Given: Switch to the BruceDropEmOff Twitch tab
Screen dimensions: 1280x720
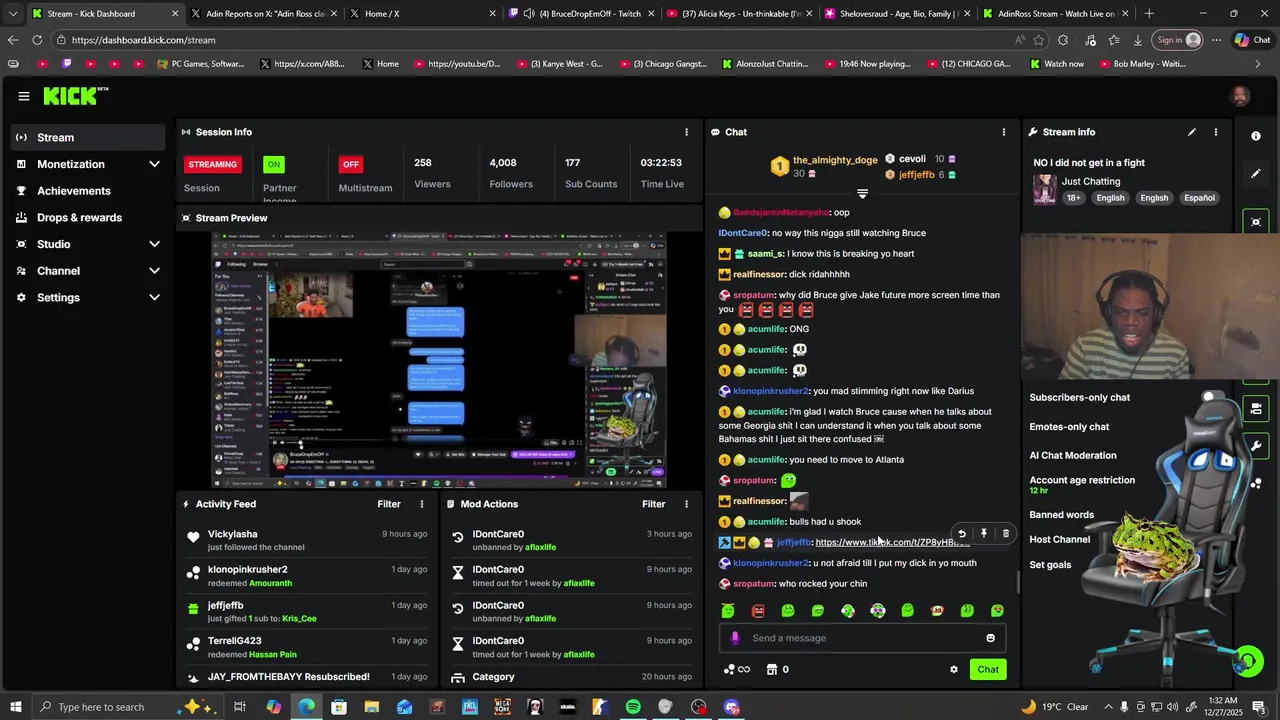Looking at the screenshot, I should [x=581, y=14].
